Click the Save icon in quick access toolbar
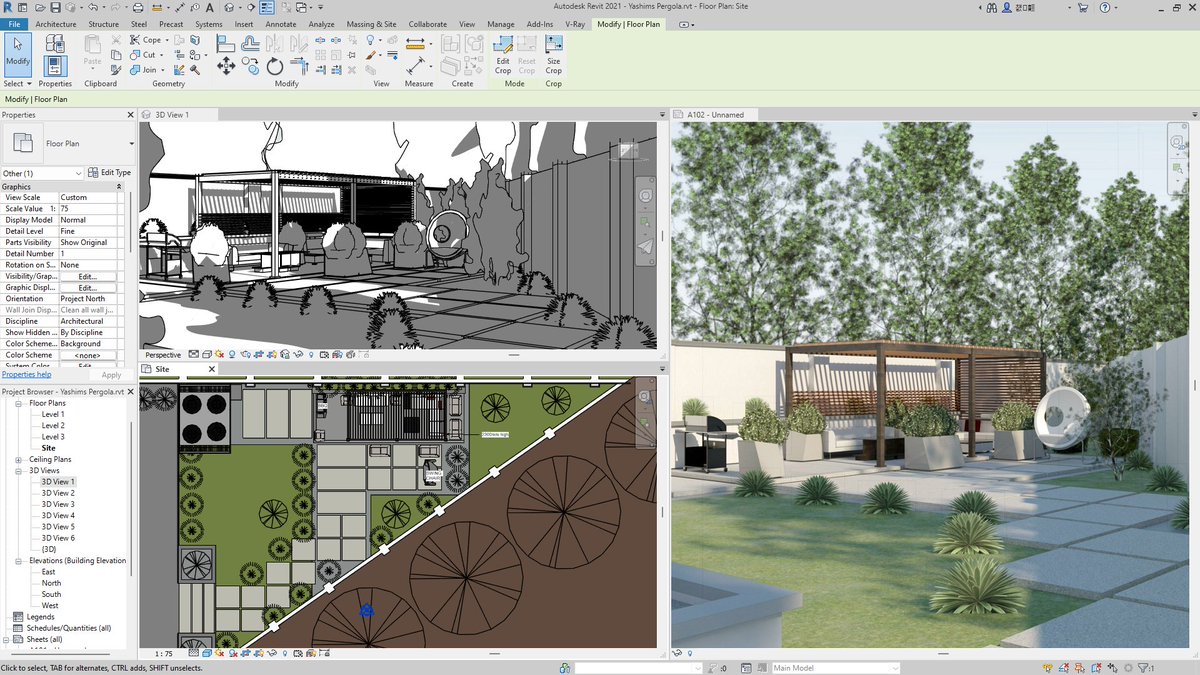This screenshot has width=1200, height=675. pos(55,8)
